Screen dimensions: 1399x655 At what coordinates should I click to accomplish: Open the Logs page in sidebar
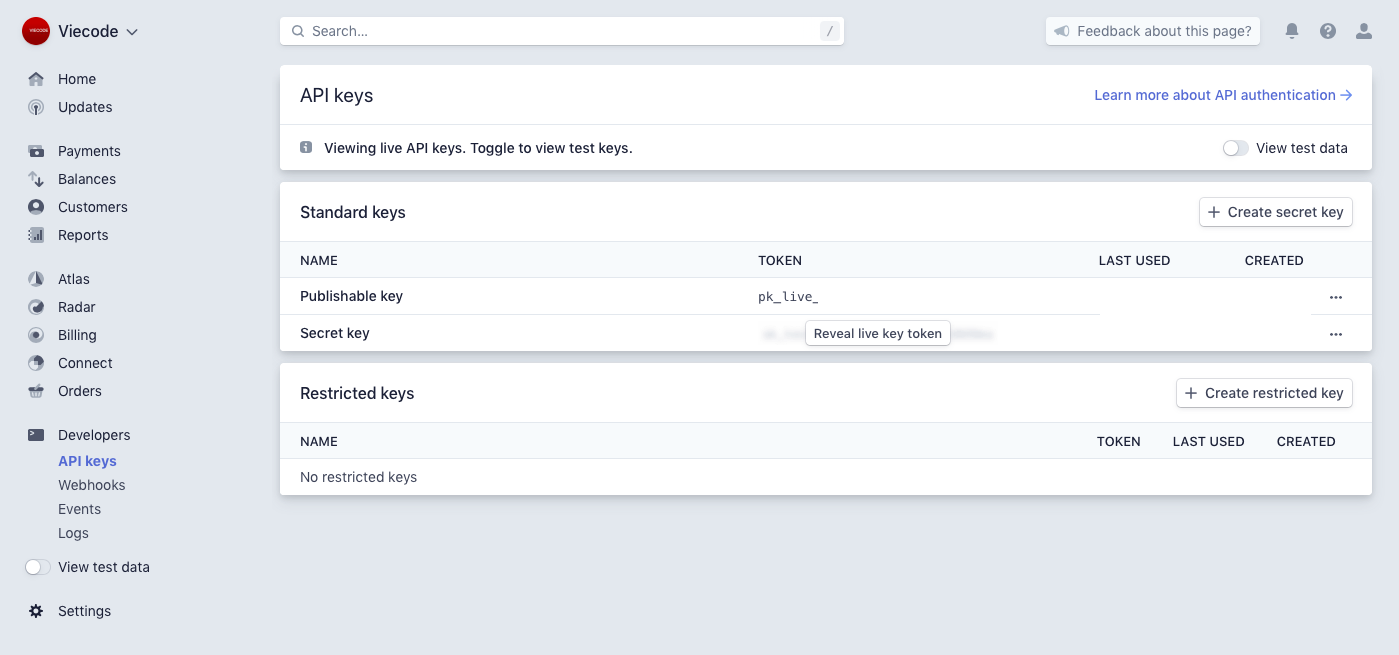pos(73,533)
